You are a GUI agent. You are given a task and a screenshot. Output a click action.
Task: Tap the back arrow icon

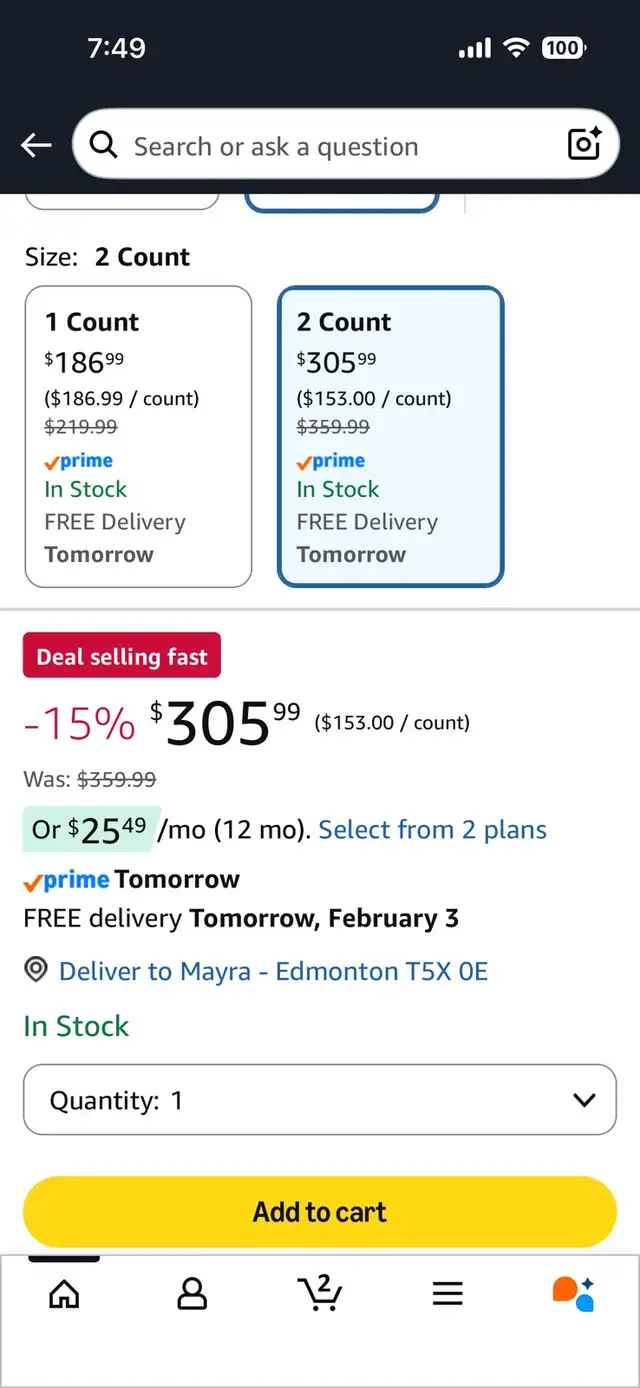click(x=36, y=146)
